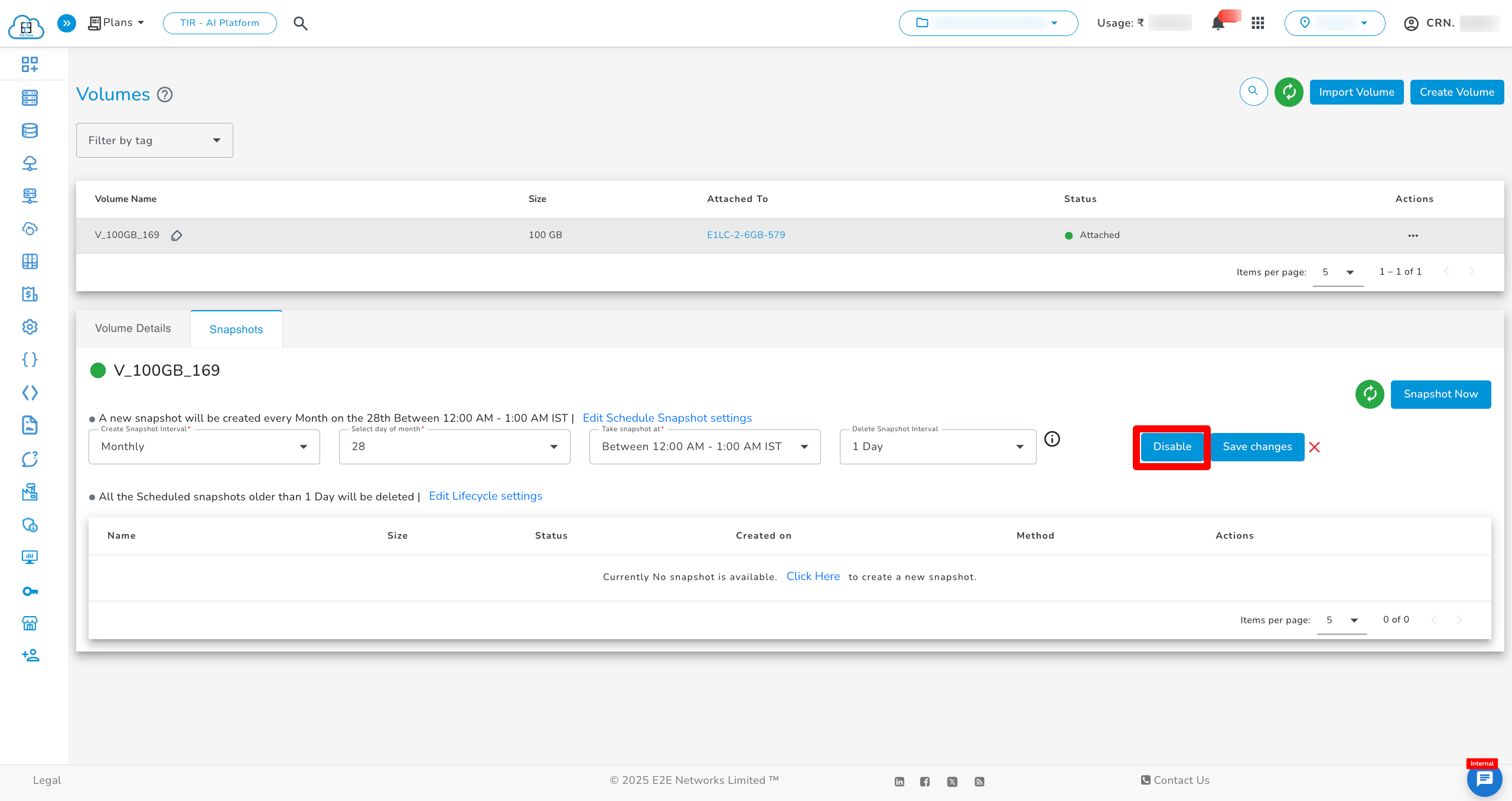Click the edit pencil beside V_100GB_169
Image resolution: width=1512 pixels, height=801 pixels.
click(x=176, y=236)
